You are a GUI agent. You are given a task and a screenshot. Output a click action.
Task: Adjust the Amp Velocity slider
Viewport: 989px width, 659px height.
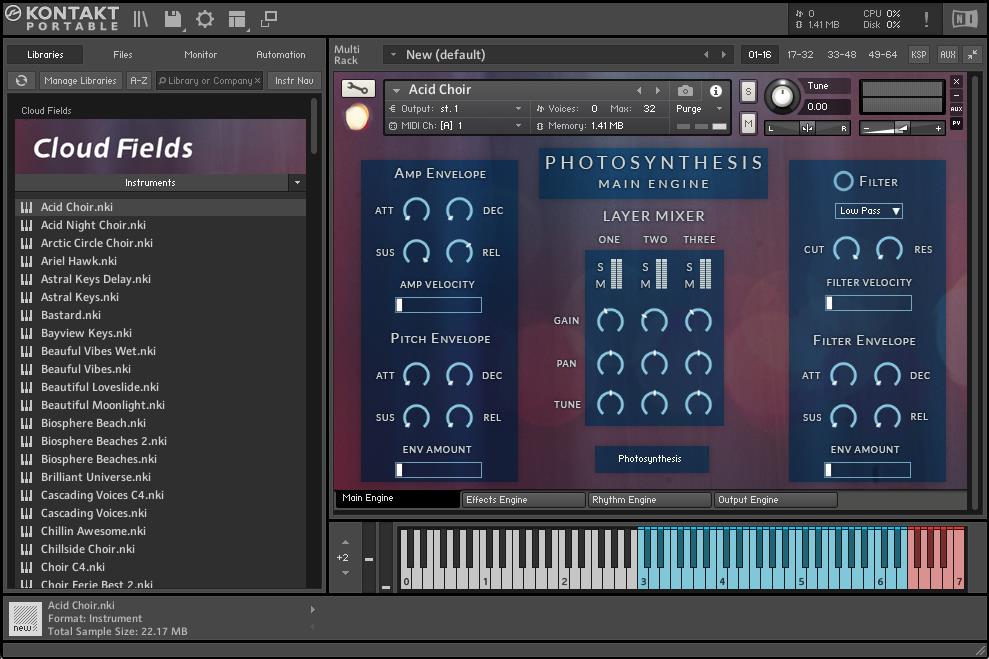(438, 305)
